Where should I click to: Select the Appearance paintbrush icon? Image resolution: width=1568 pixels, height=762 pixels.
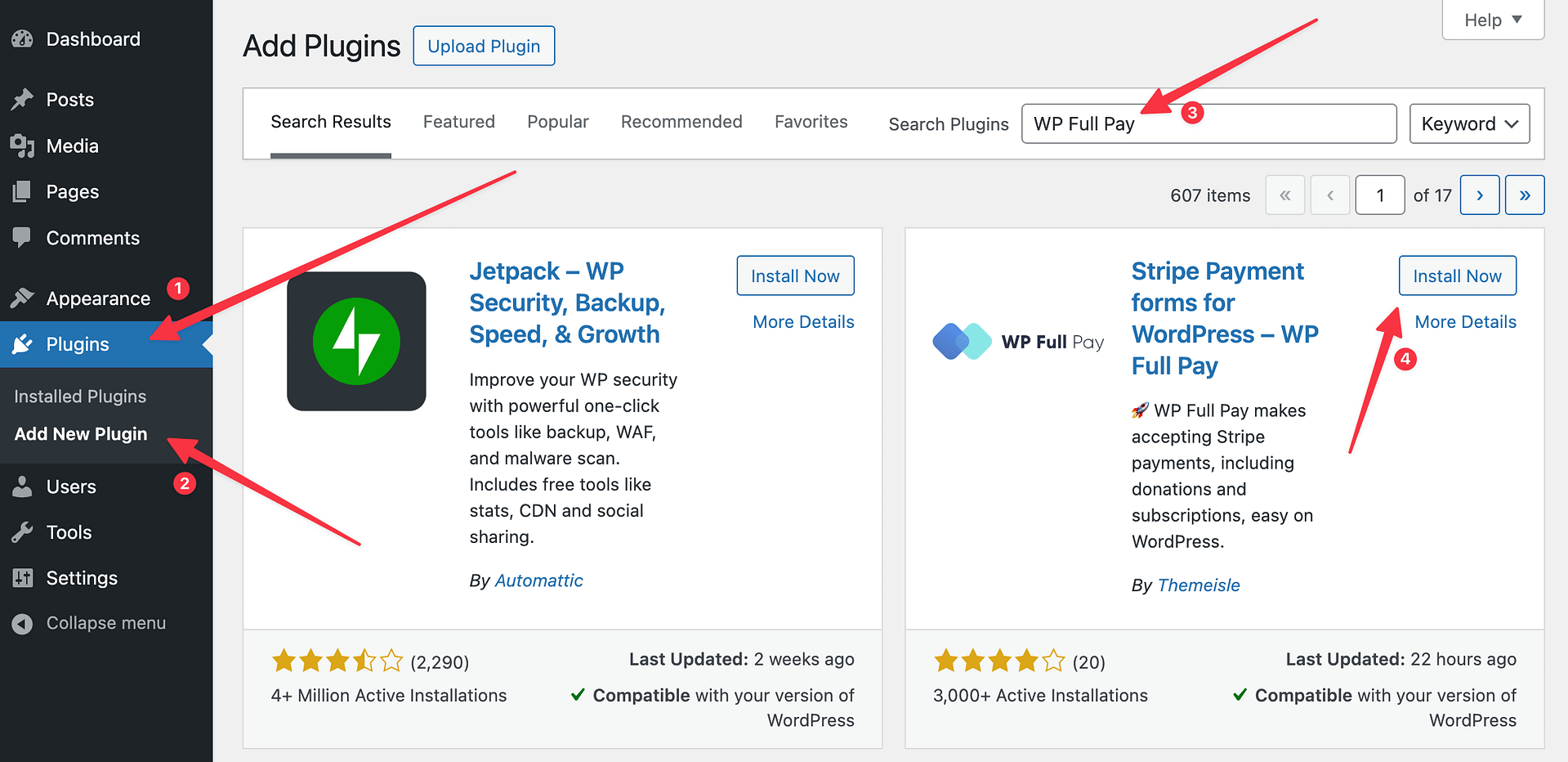point(23,298)
